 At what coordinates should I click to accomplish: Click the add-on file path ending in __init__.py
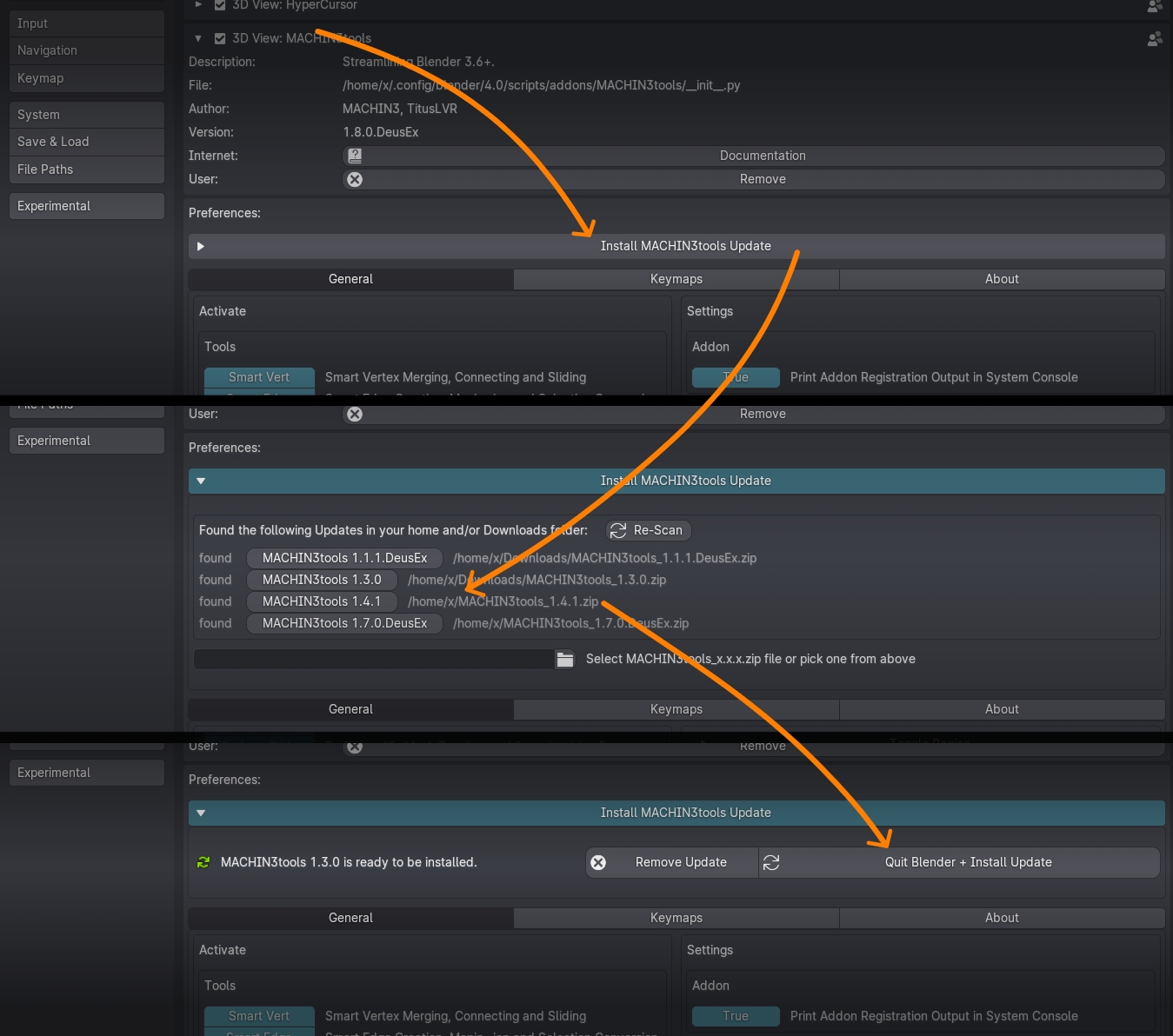tap(542, 85)
